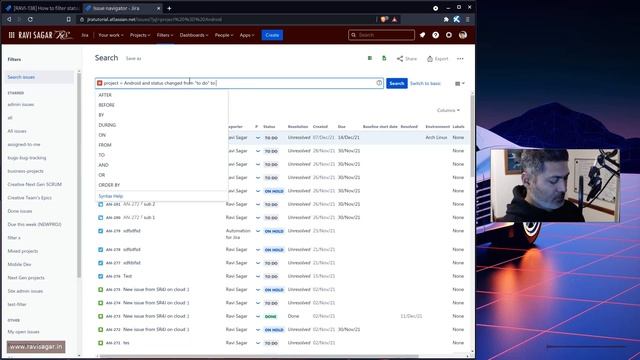This screenshot has width=640, height=360.
Task: Open My open issues filter
Action: [23, 332]
